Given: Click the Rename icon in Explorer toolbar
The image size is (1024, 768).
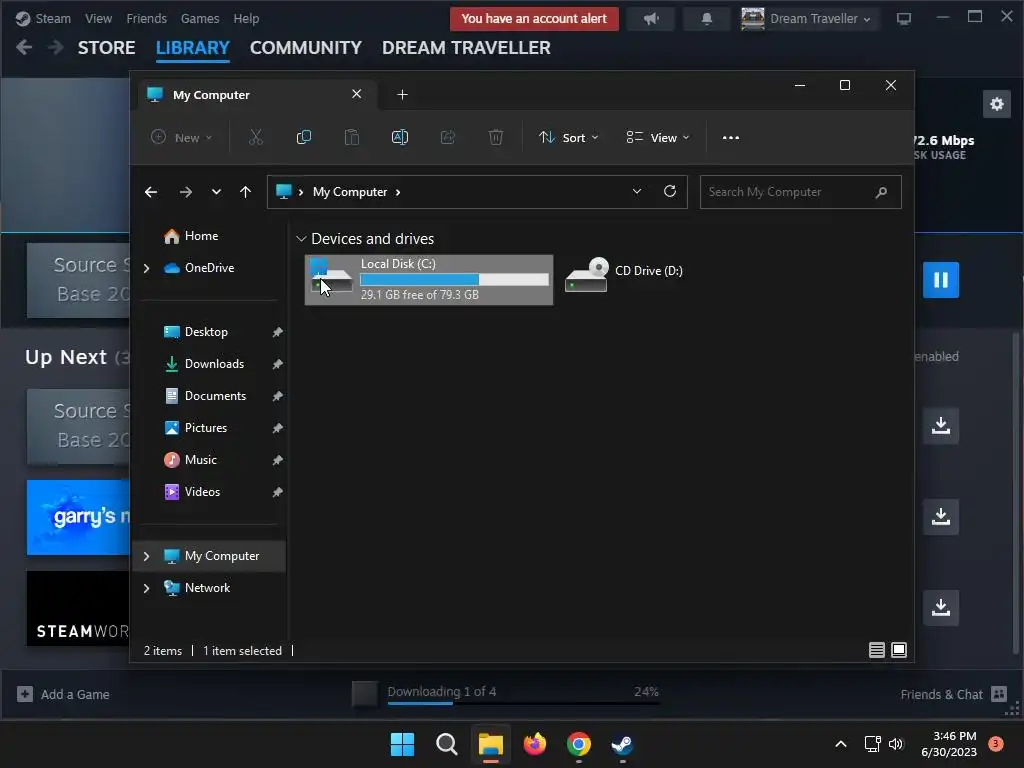Looking at the screenshot, I should (x=400, y=137).
